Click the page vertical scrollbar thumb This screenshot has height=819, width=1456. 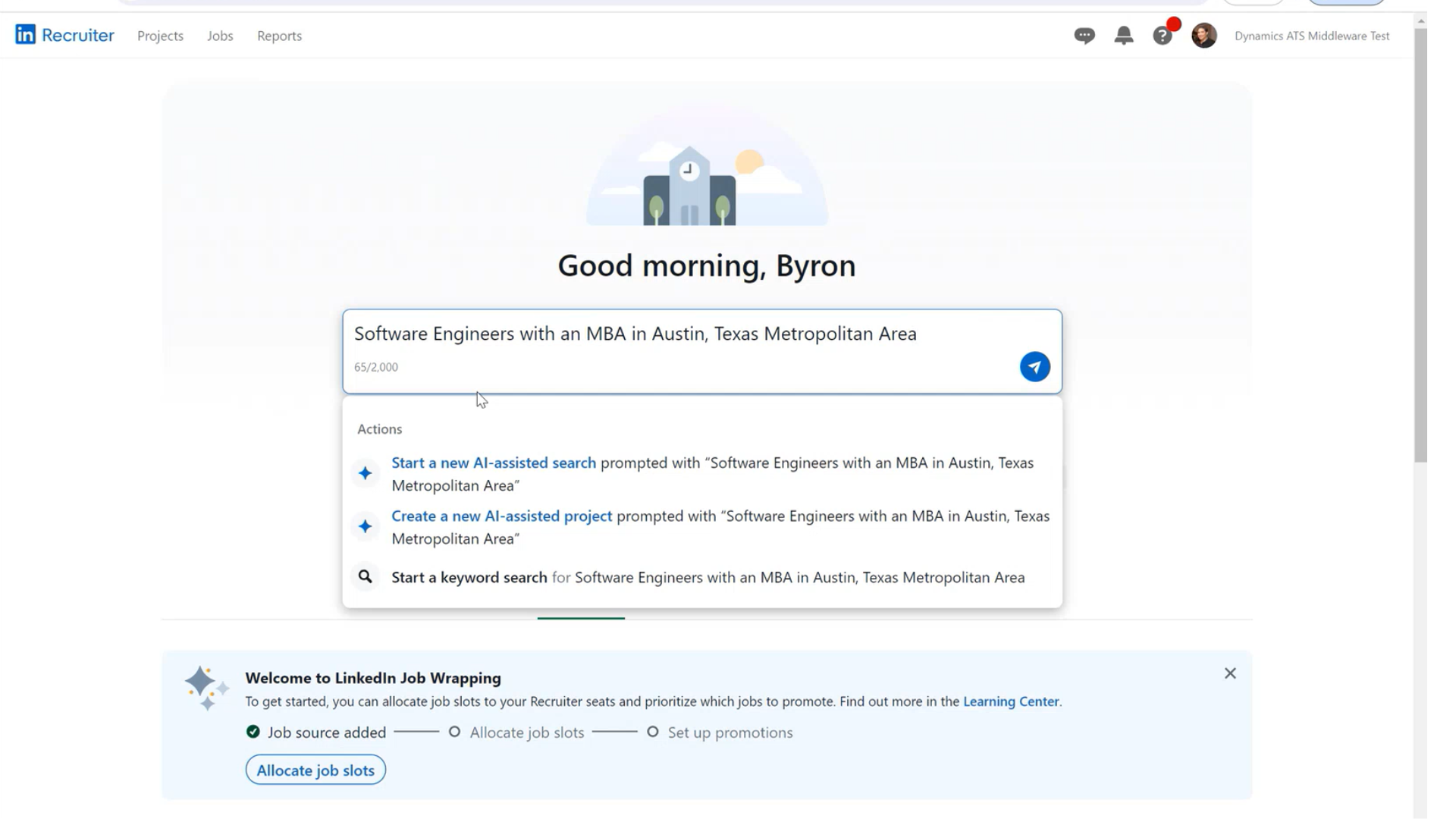tap(1420, 244)
